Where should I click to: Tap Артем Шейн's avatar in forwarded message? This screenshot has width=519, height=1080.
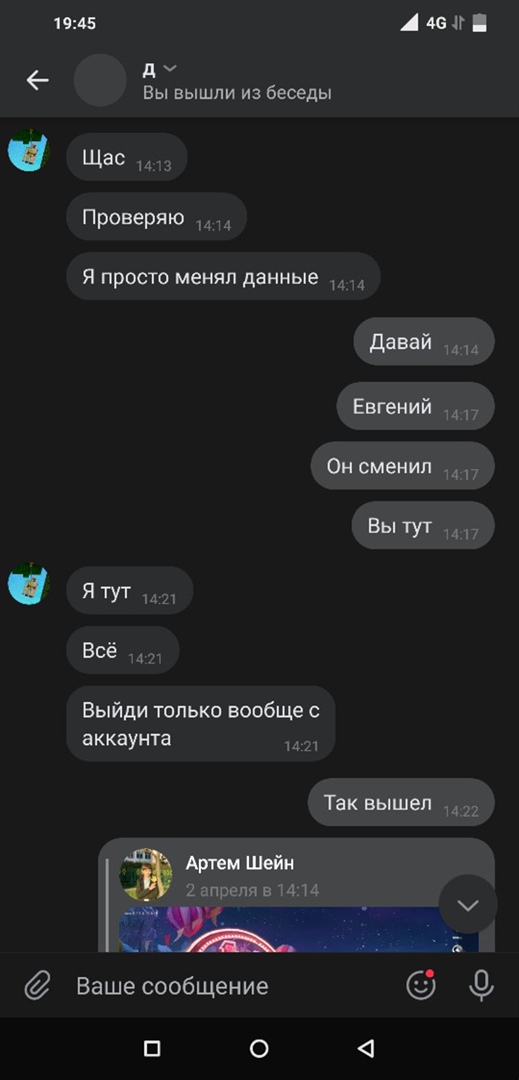[x=146, y=874]
